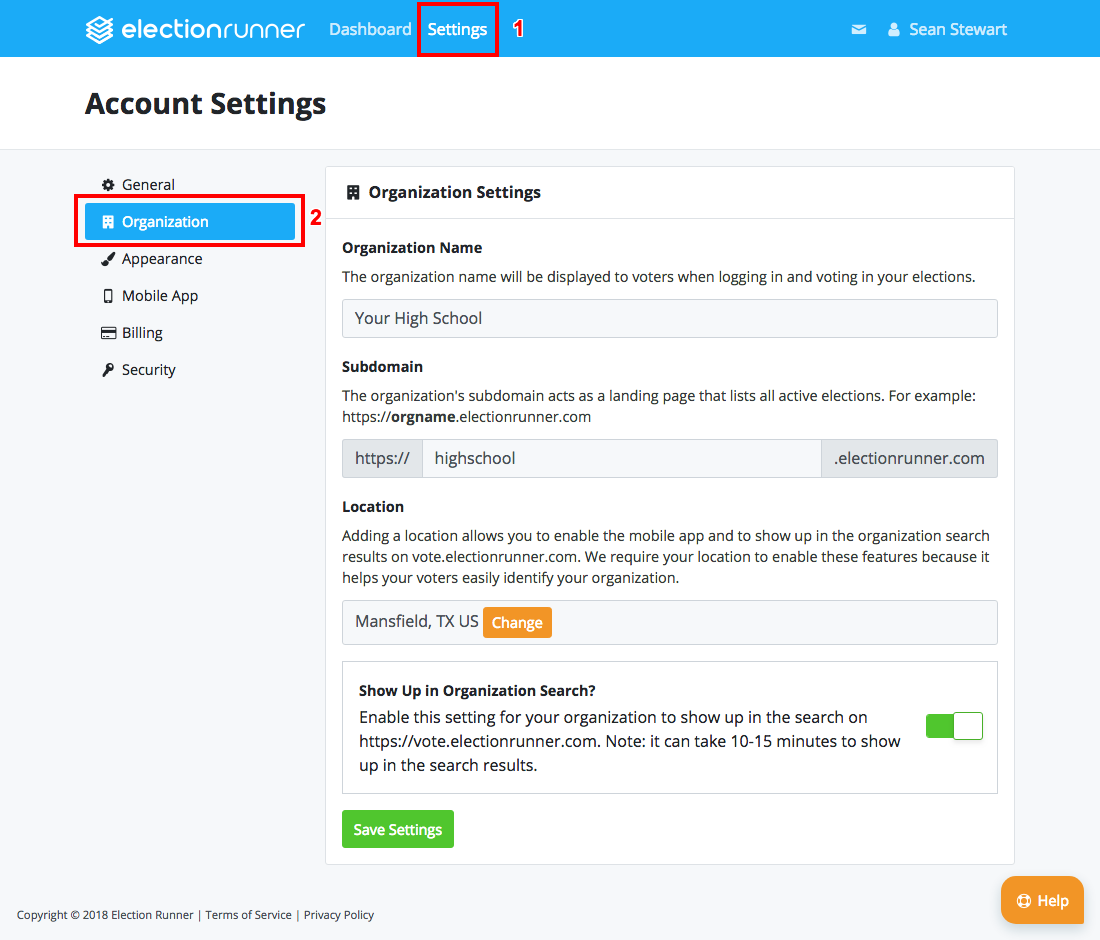The width and height of the screenshot is (1100, 940).
Task: Follow the Terms of Service link
Action: [x=248, y=915]
